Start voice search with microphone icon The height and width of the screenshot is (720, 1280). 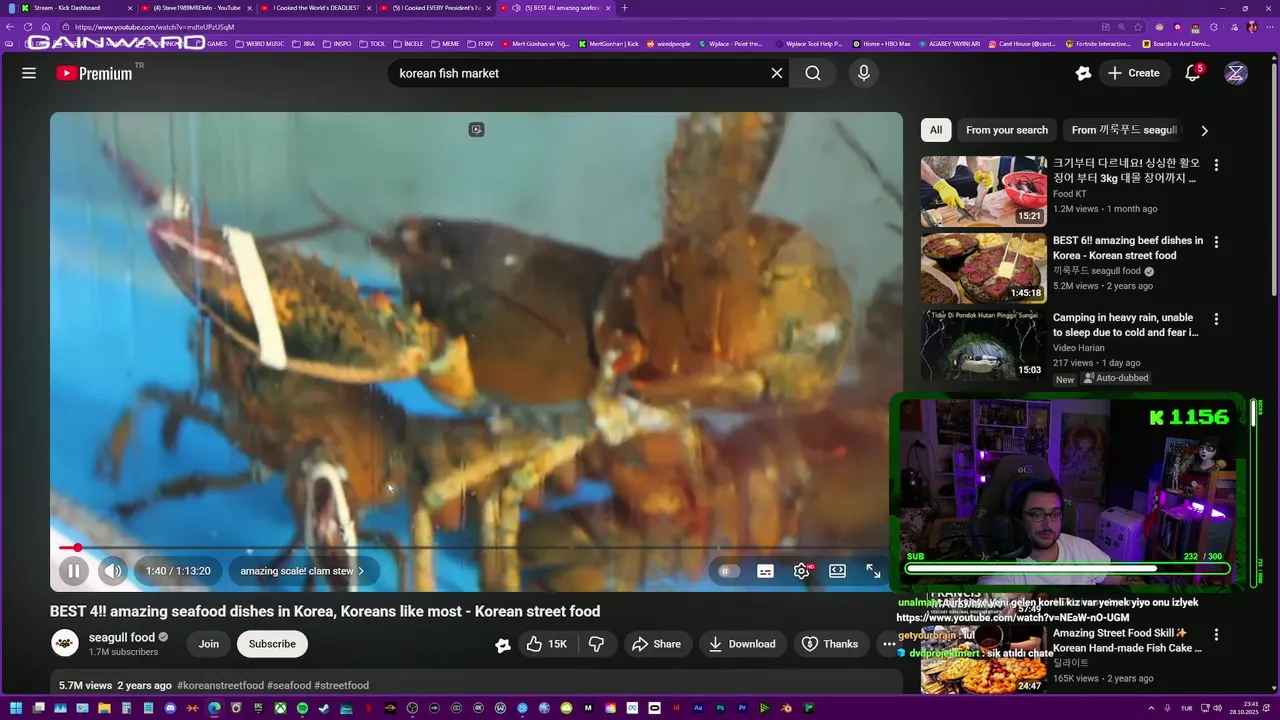(864, 73)
